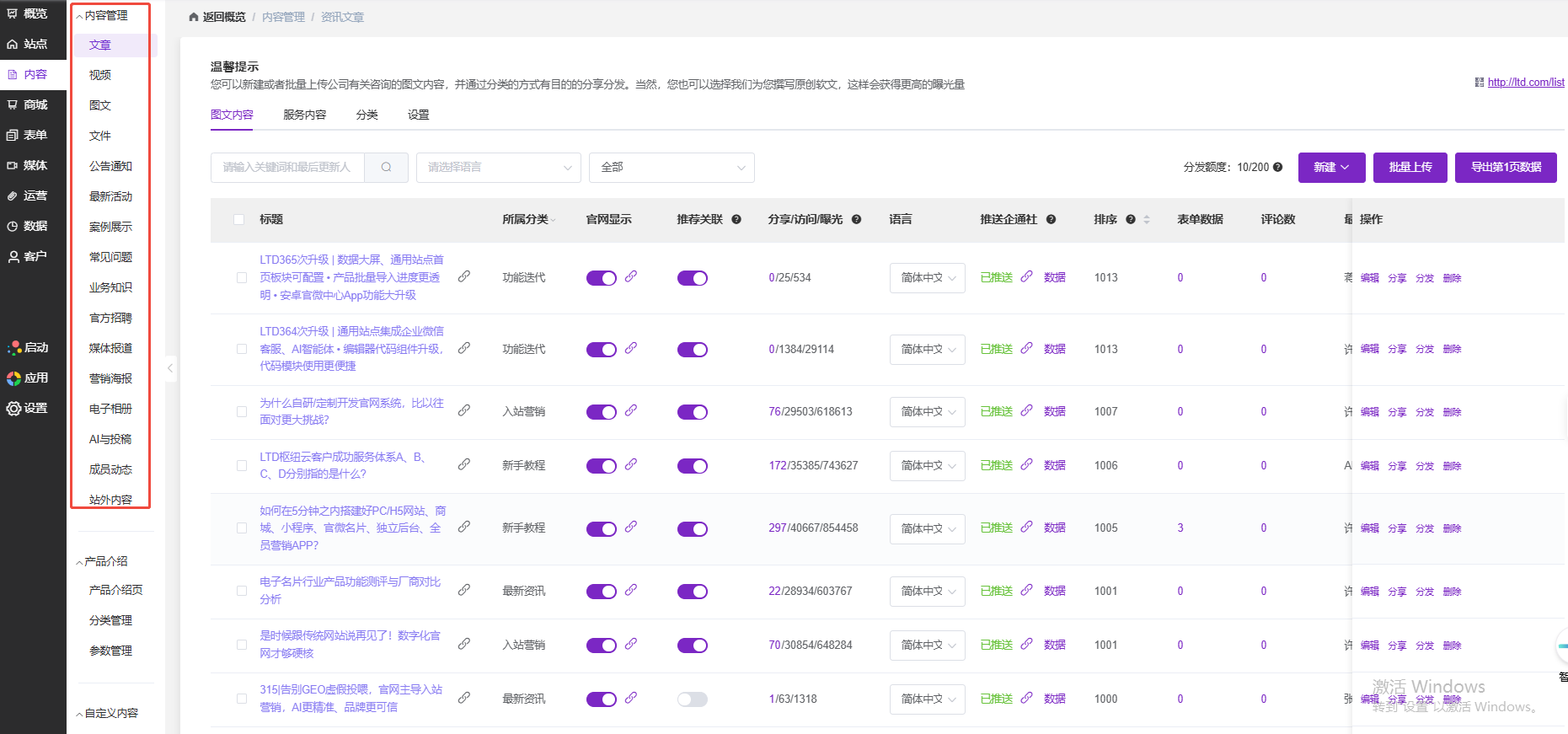The height and width of the screenshot is (734, 1568).
Task: Collapse the side panel with arrow handle
Action: [x=170, y=368]
